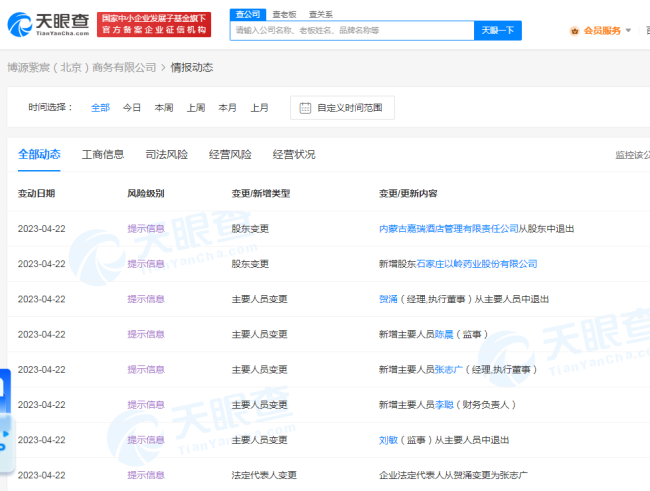Select the 查老板 search tab
The image size is (650, 491).
[286, 15]
